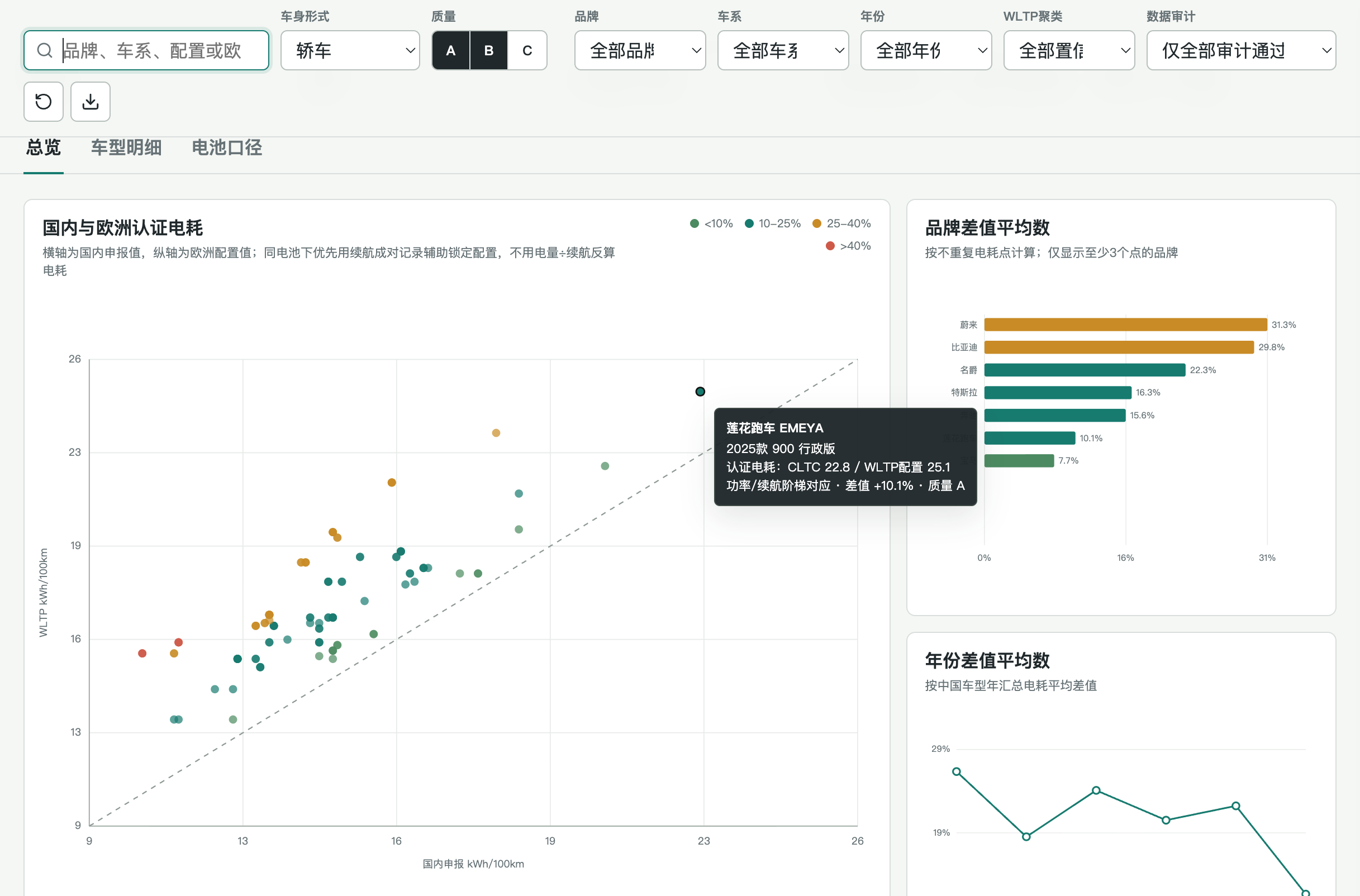This screenshot has width=1360, height=896.
Task: Toggle quality grade B
Action: 489,50
